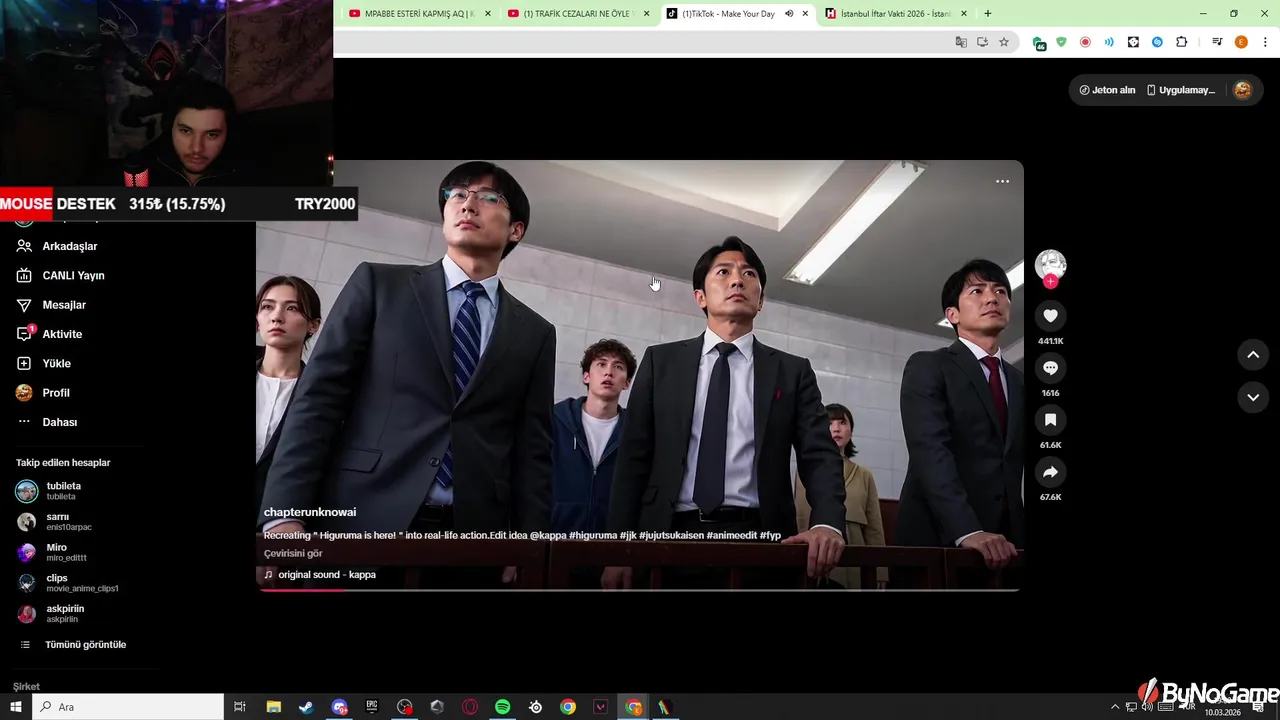Open Steam from taskbar

[306, 707]
